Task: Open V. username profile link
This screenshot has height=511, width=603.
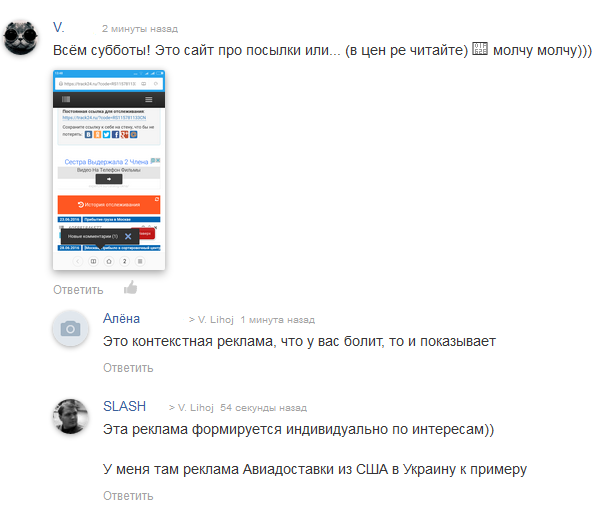Action: coord(58,28)
